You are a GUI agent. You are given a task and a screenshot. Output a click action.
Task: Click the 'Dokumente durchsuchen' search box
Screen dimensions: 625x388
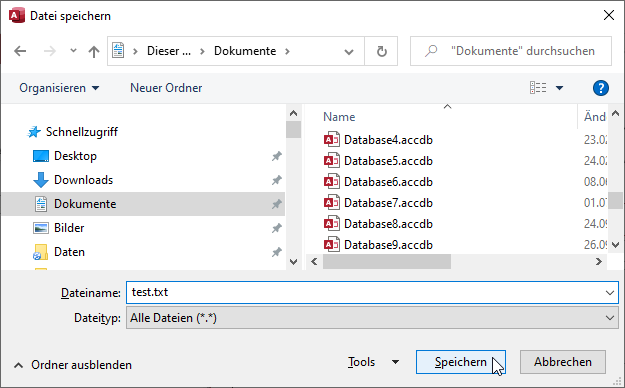tap(511, 51)
